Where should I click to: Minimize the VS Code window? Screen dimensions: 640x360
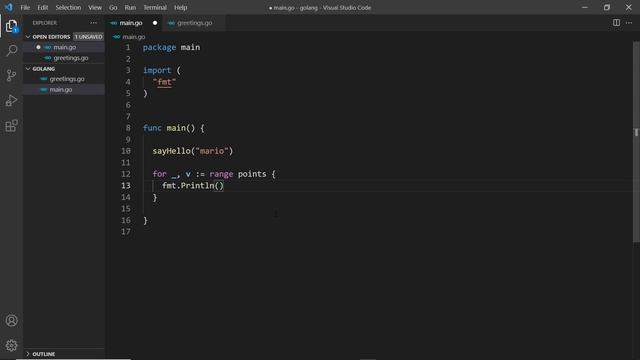pos(585,7)
